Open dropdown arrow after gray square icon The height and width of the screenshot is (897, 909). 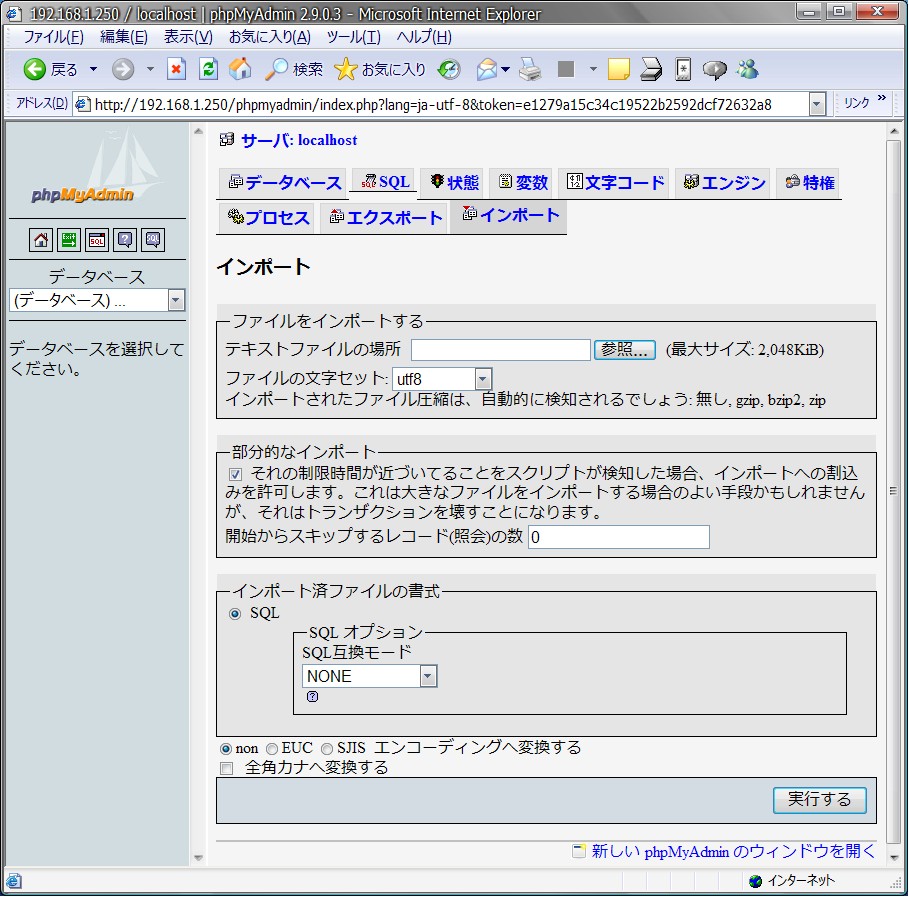point(592,69)
